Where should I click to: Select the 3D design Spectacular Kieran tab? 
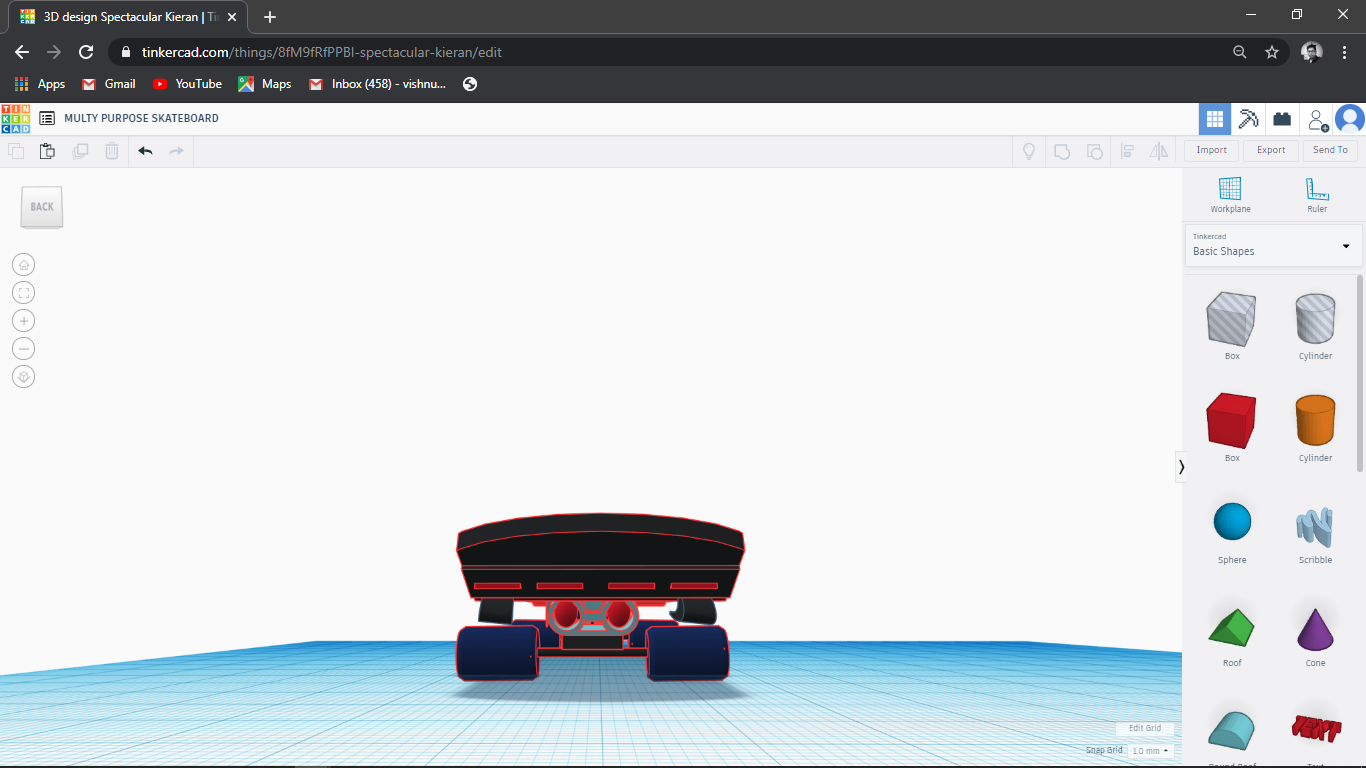coord(130,17)
